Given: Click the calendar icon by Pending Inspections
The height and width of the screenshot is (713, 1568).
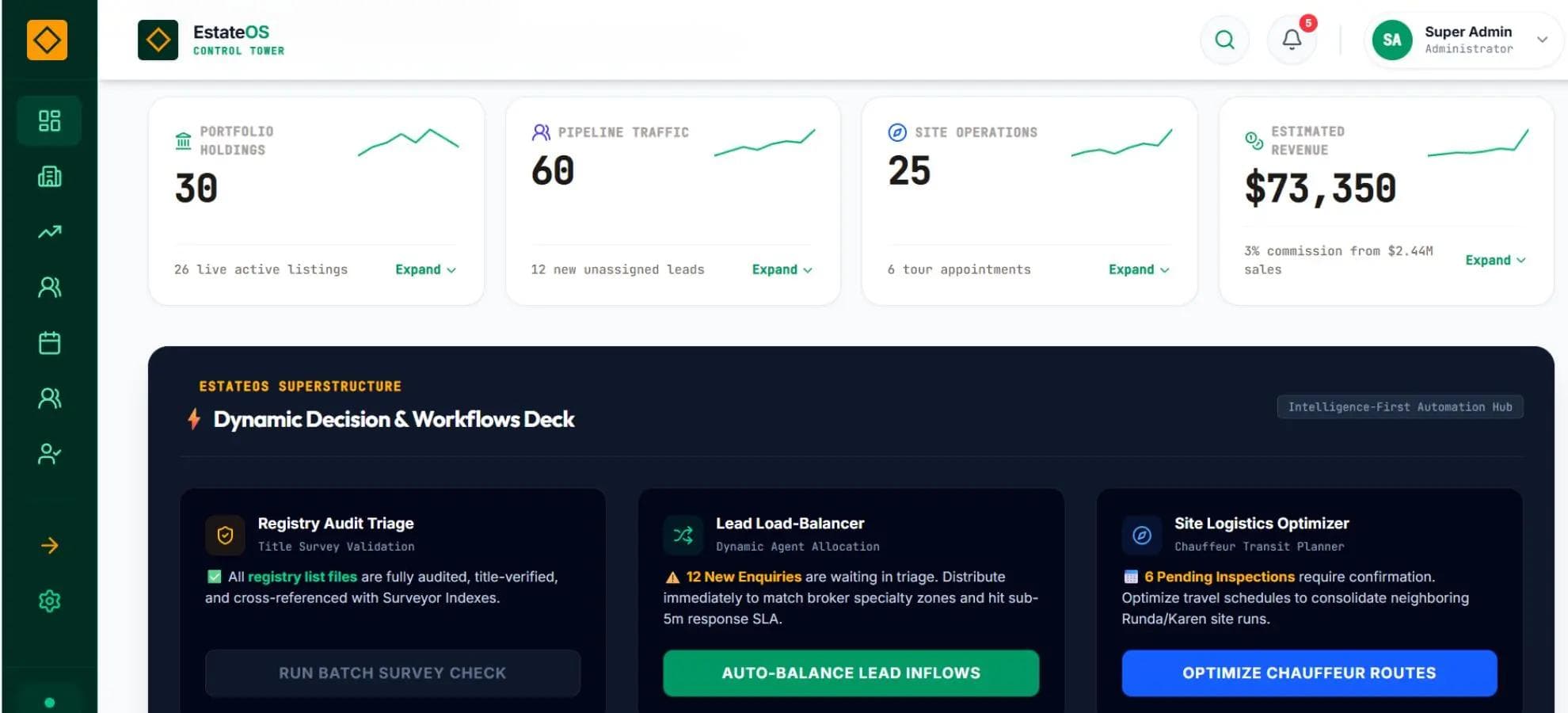Looking at the screenshot, I should coord(1131,577).
